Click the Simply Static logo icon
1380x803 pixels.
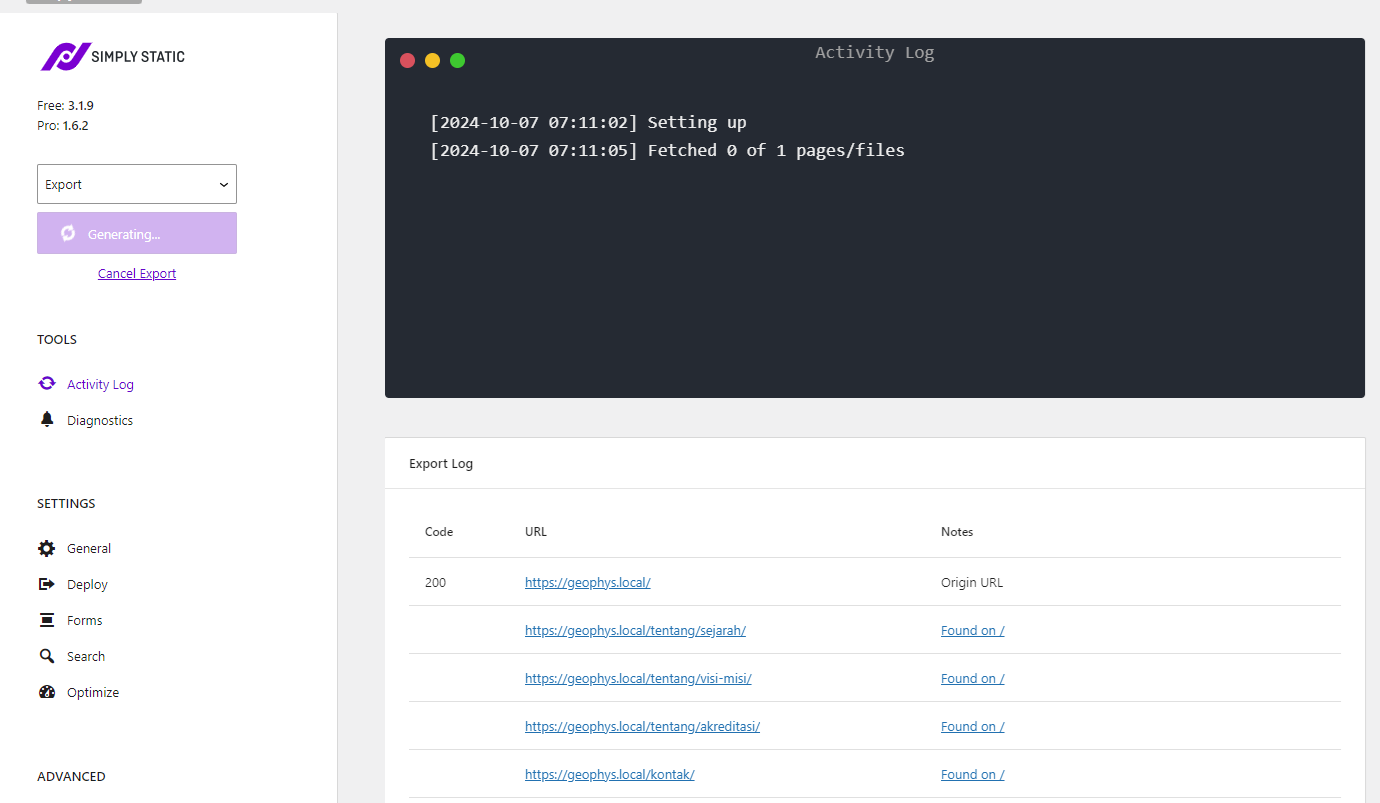[64, 57]
